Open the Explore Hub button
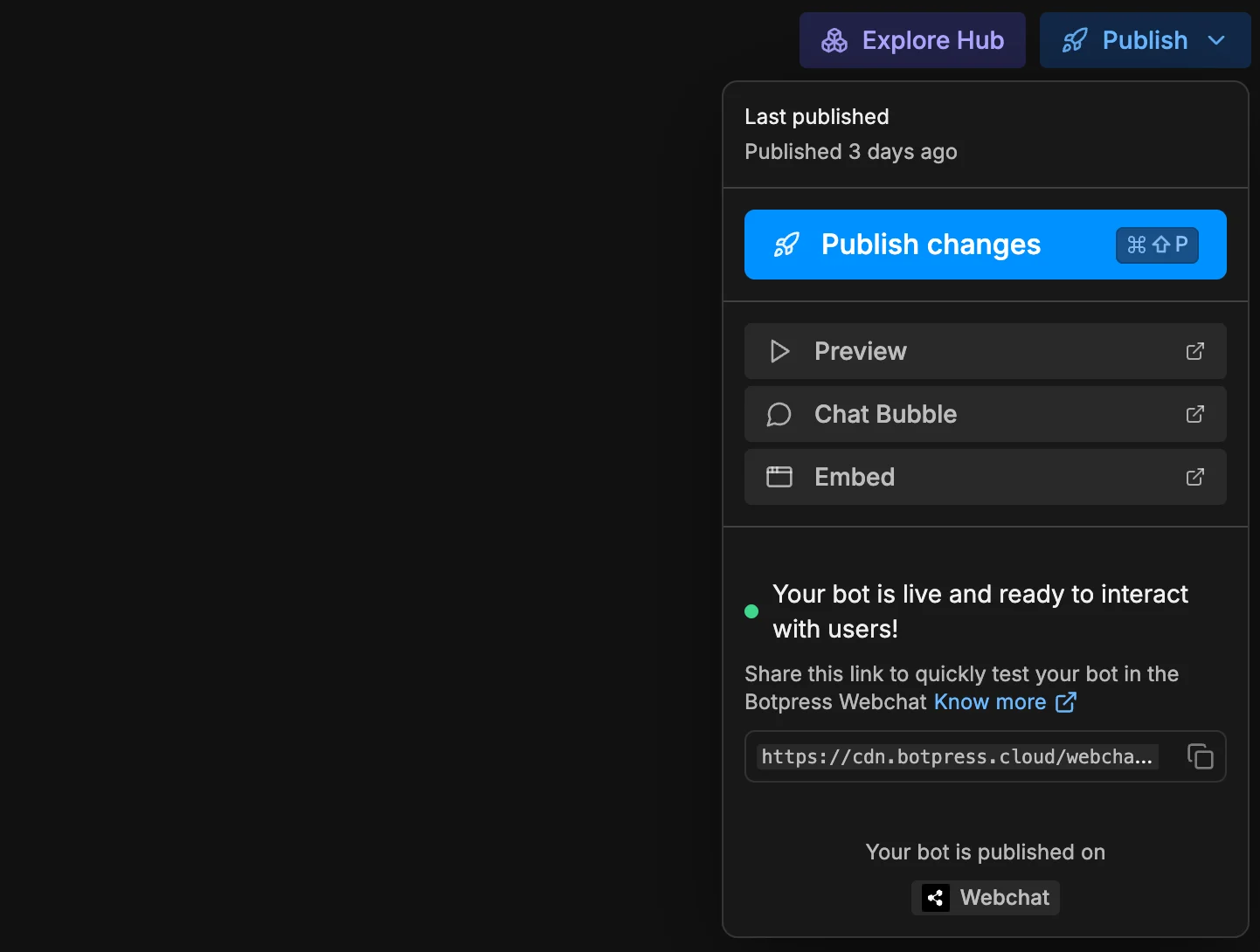This screenshot has height=952, width=1260. point(912,40)
